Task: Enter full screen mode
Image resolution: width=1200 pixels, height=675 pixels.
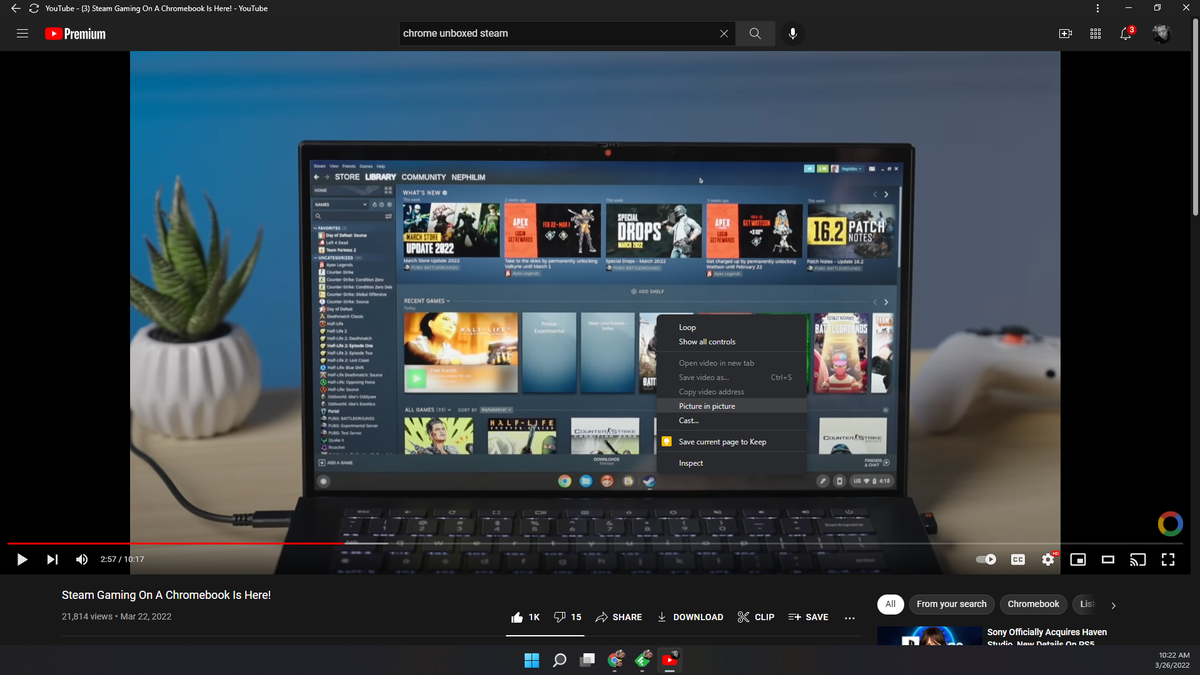Action: [1168, 559]
